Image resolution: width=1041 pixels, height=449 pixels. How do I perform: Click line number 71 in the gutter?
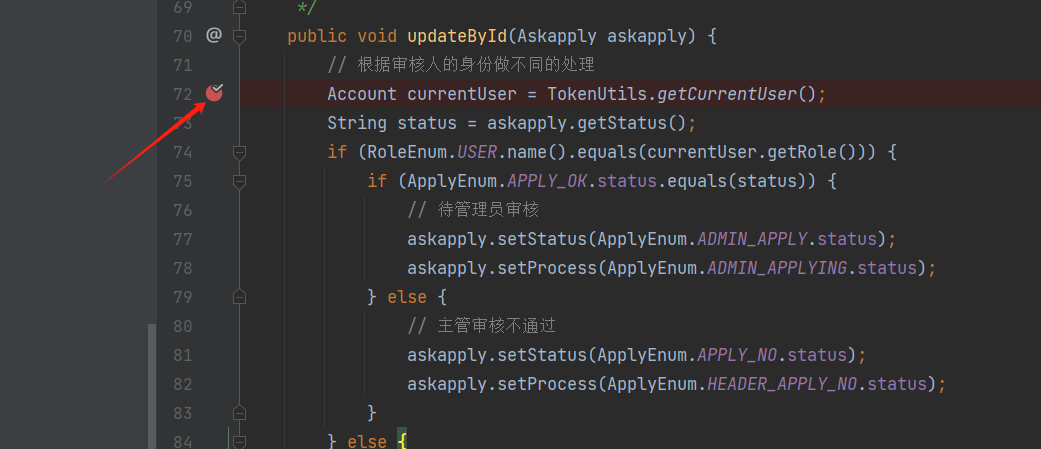click(182, 65)
